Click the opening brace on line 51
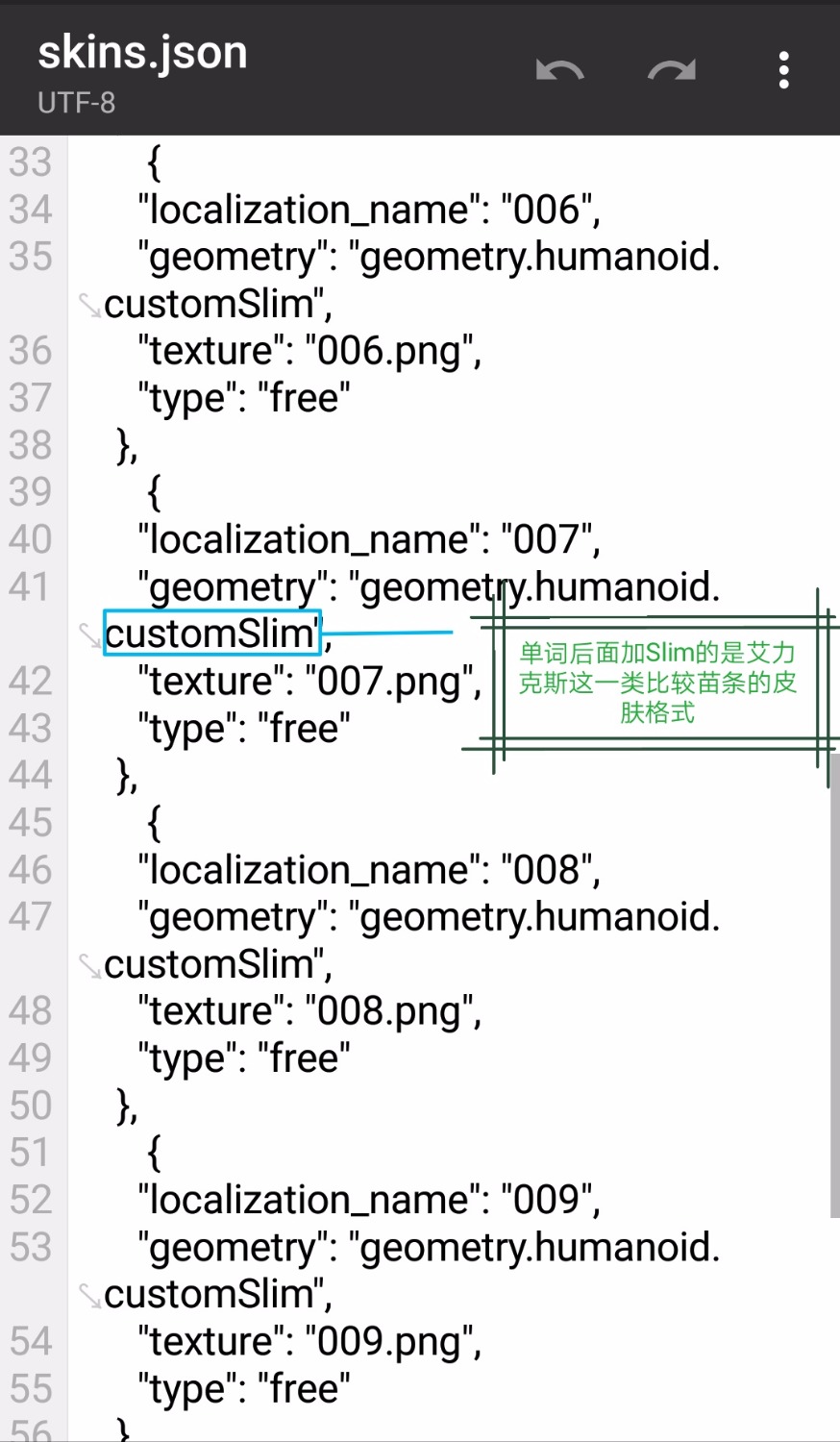 [x=154, y=1153]
